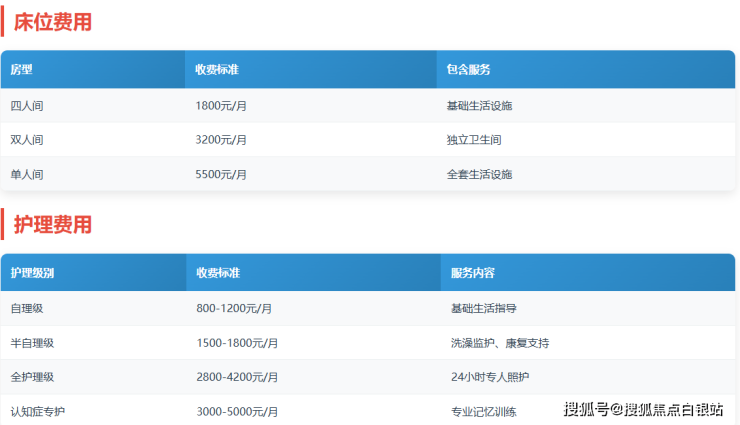Click the 护理级别 column header
Screen dimensions: 740x425
(32, 273)
